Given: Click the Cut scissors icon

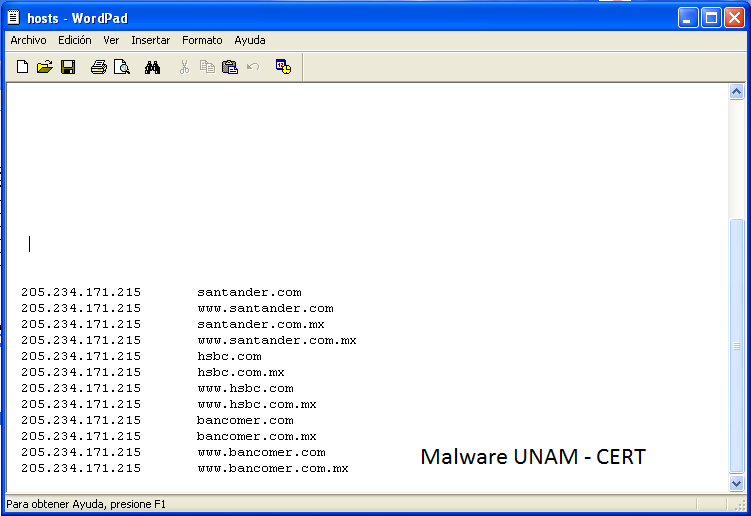Looking at the screenshot, I should click(x=184, y=67).
